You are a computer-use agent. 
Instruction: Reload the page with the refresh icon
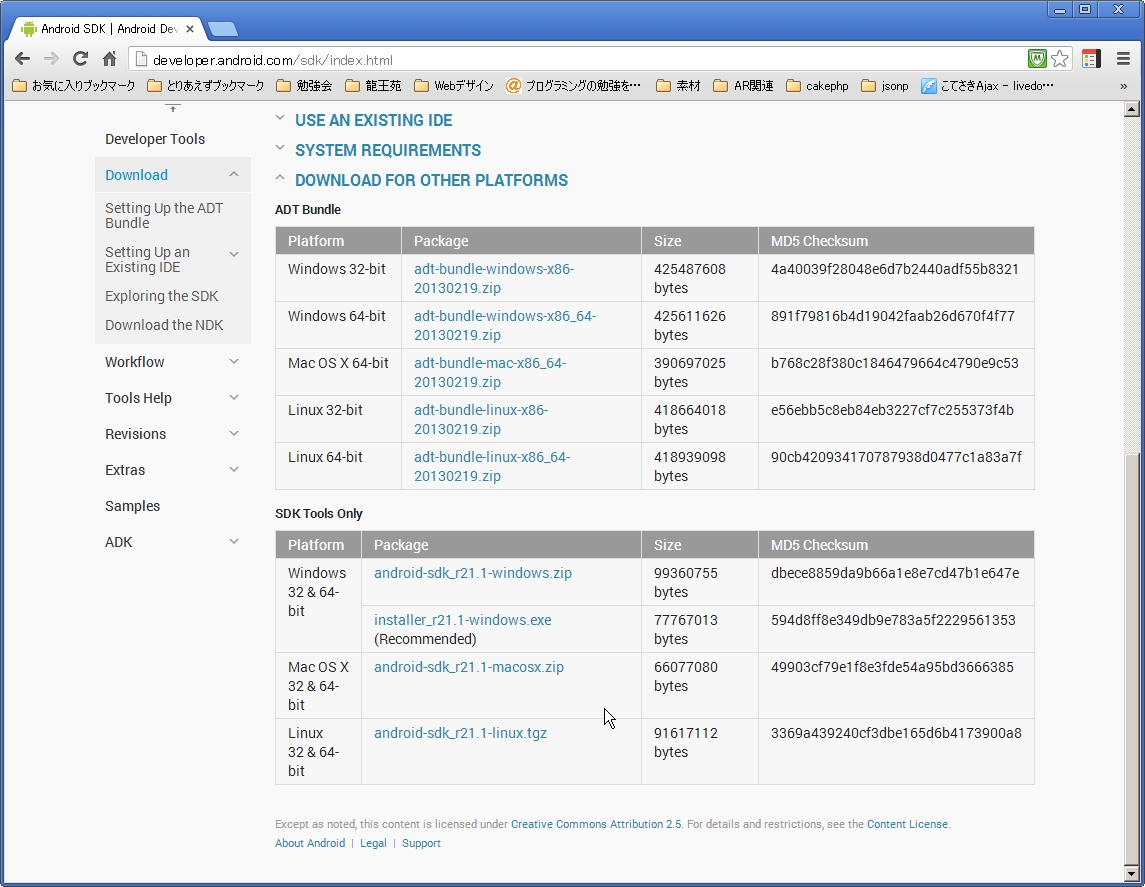pos(80,59)
